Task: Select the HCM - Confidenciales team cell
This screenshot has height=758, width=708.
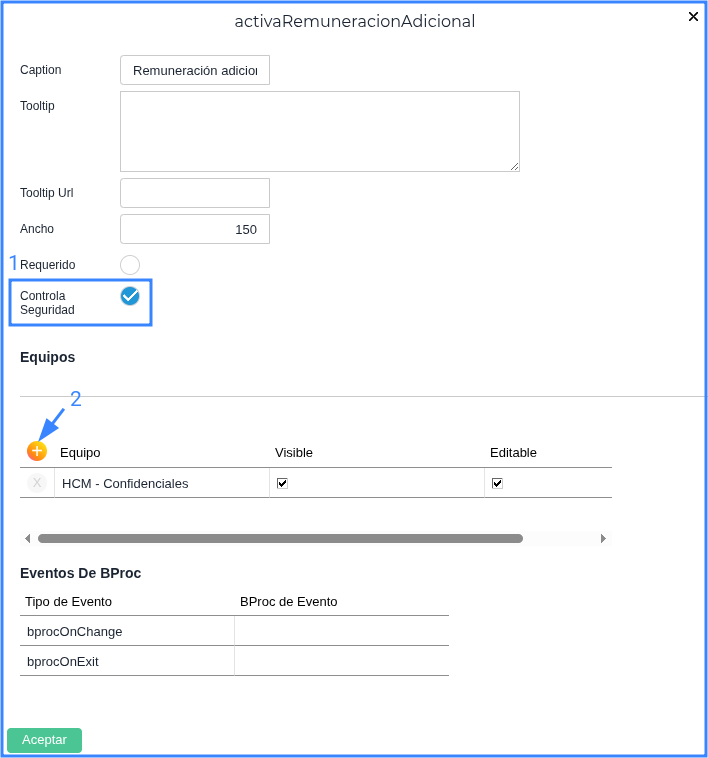Action: click(160, 483)
